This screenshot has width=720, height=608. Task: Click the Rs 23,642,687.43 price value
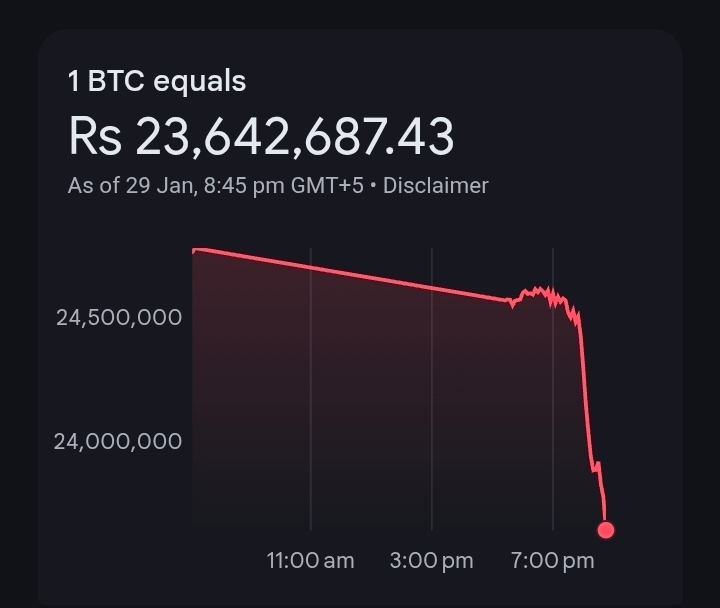(261, 137)
